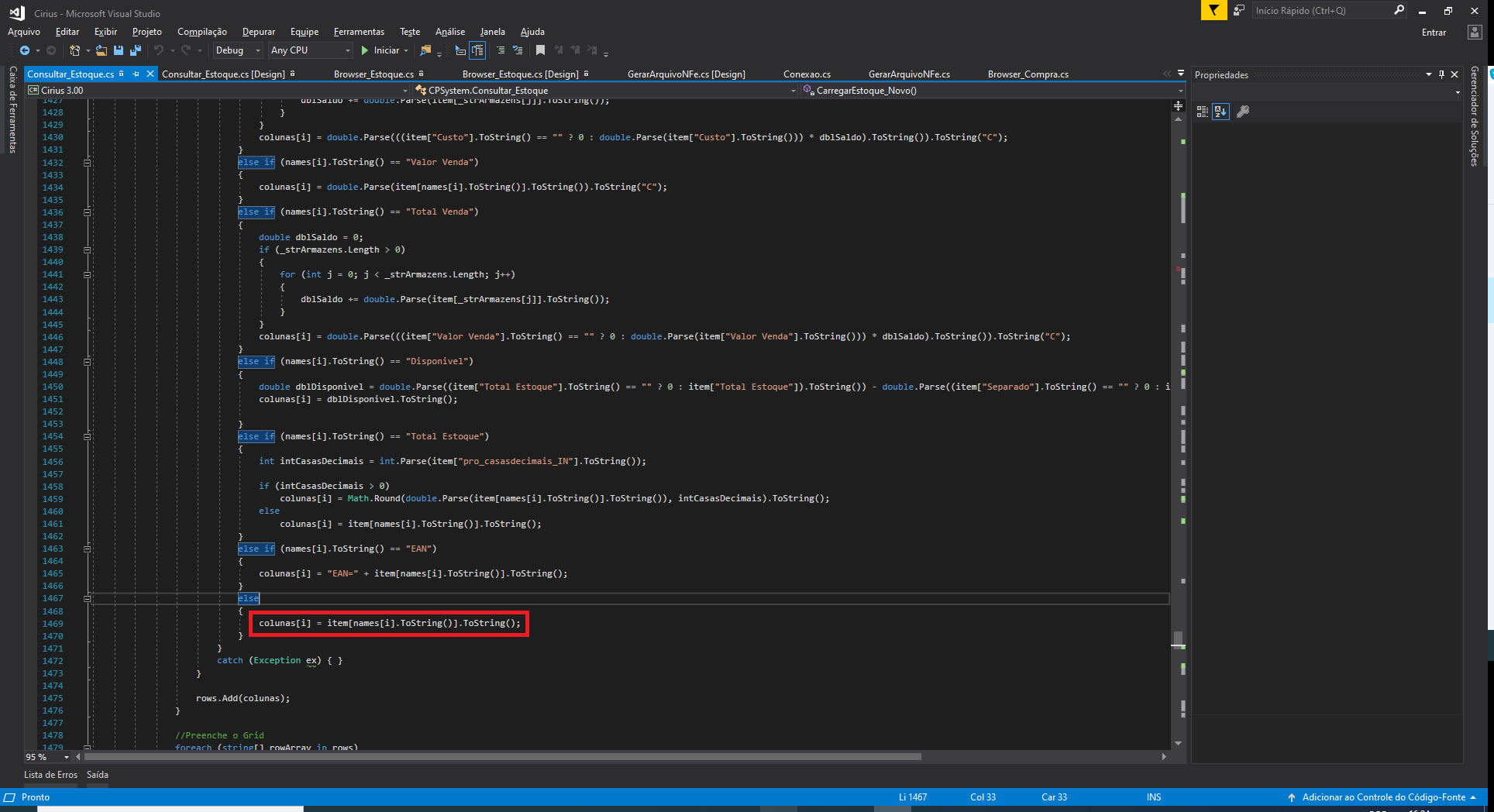Collapse the code block at line 1467
This screenshot has width=1494, height=812.
[x=87, y=598]
